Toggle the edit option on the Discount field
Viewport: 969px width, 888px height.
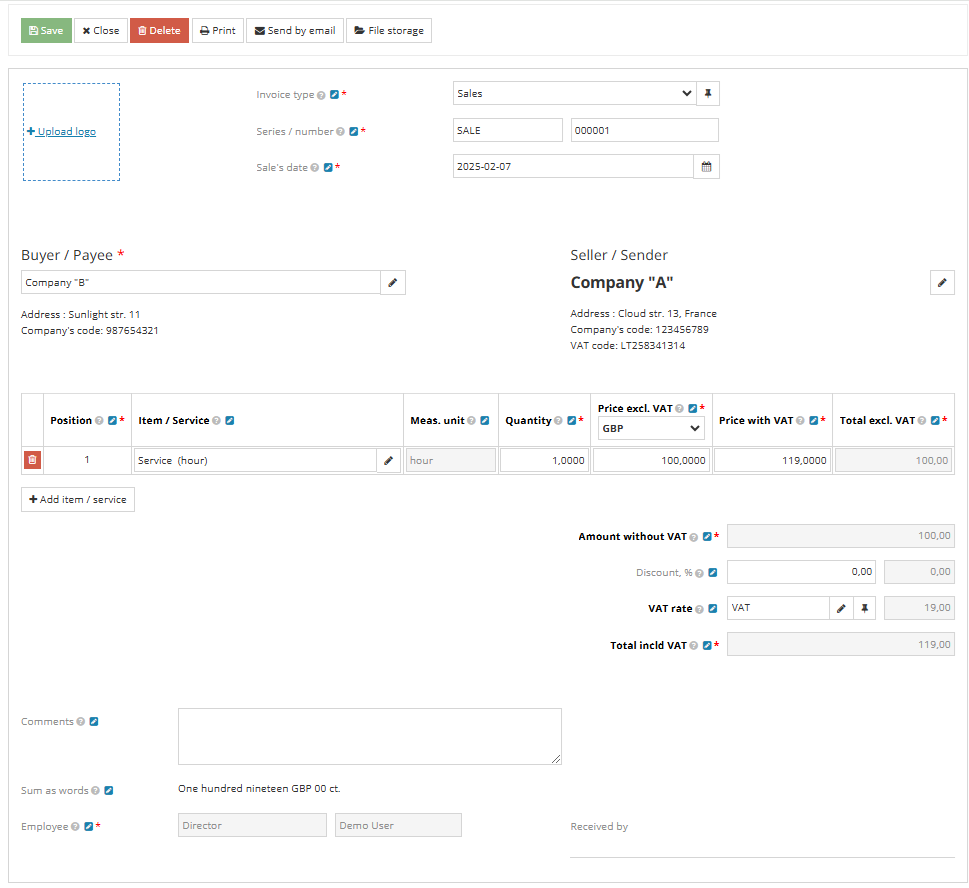710,571
